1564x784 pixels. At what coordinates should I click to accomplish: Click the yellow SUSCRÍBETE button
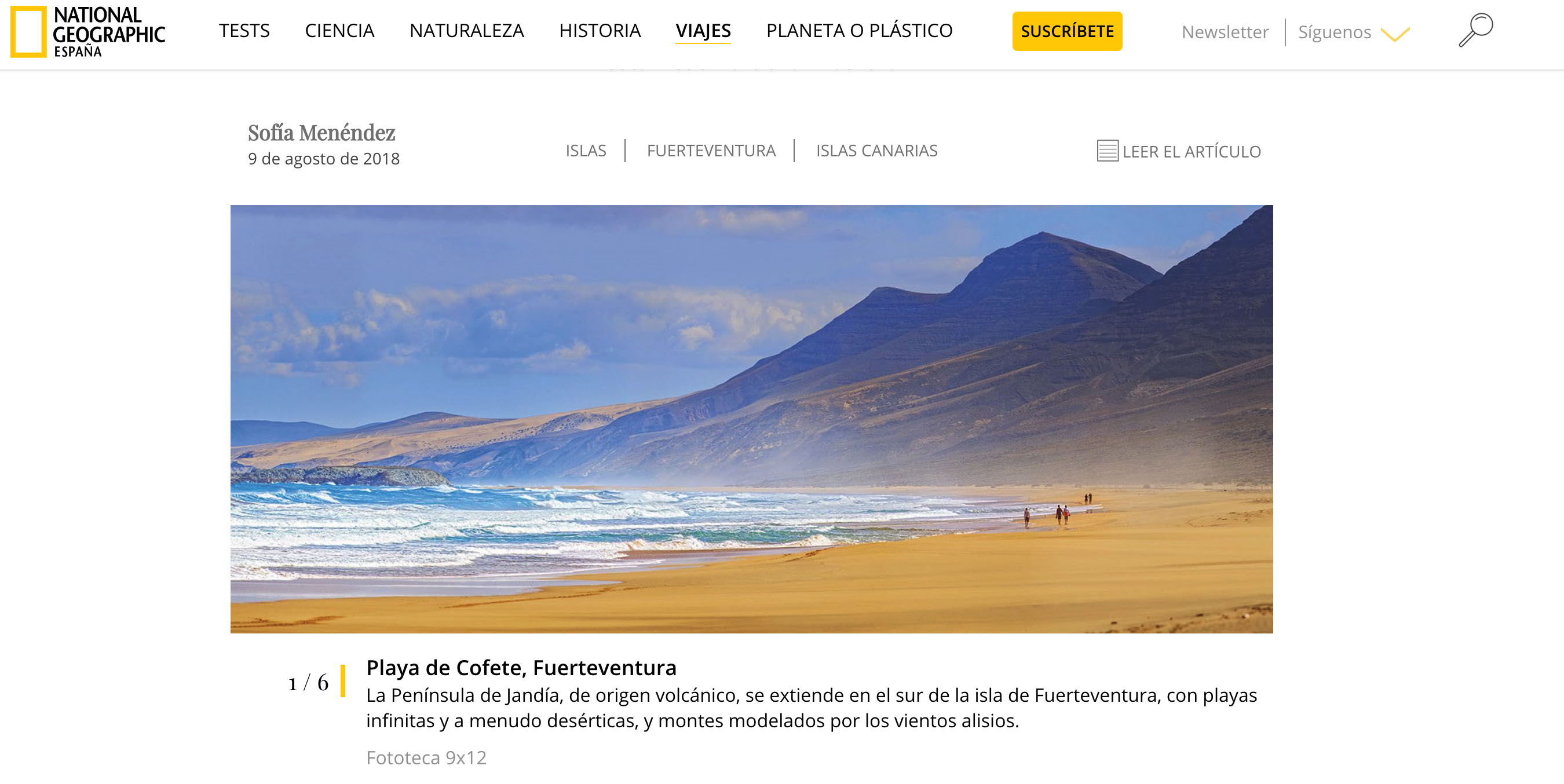point(1067,31)
